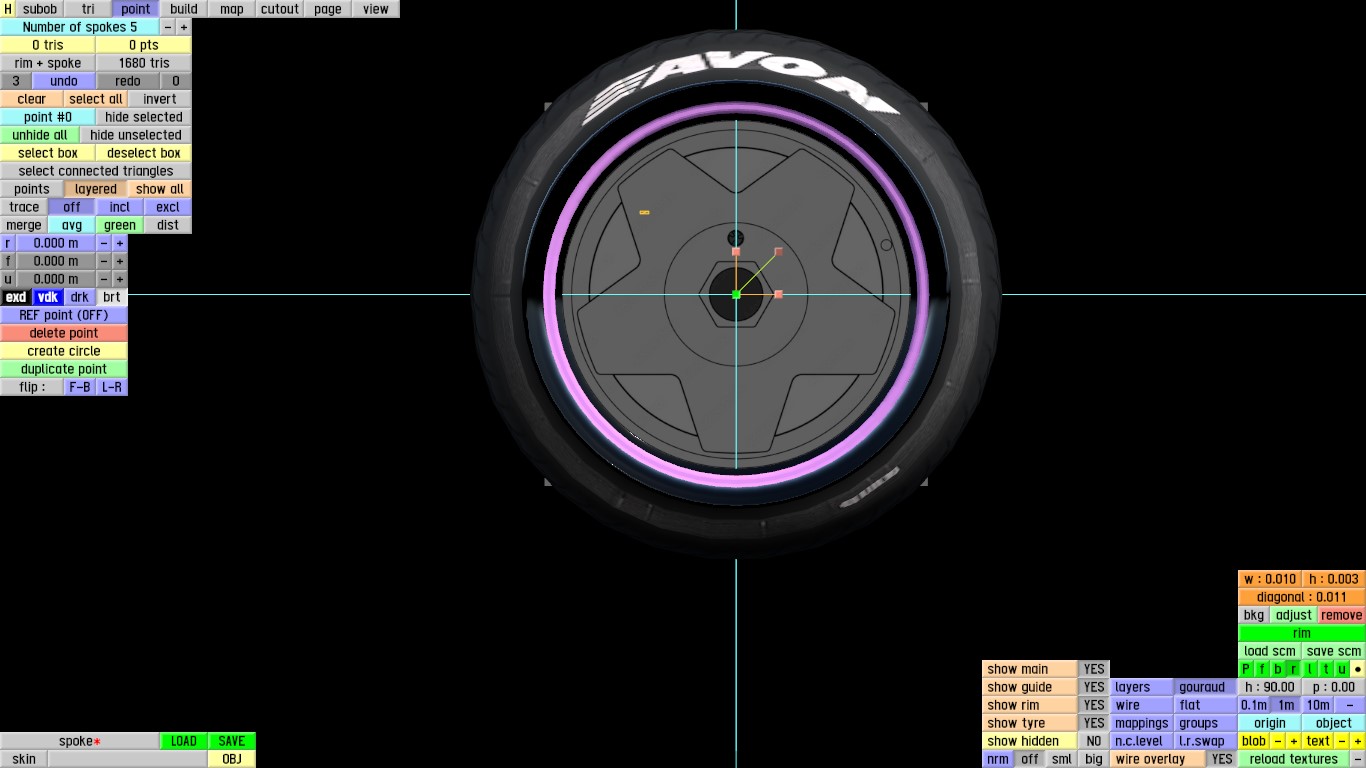Choose select all
1366x768 pixels.
pos(96,99)
